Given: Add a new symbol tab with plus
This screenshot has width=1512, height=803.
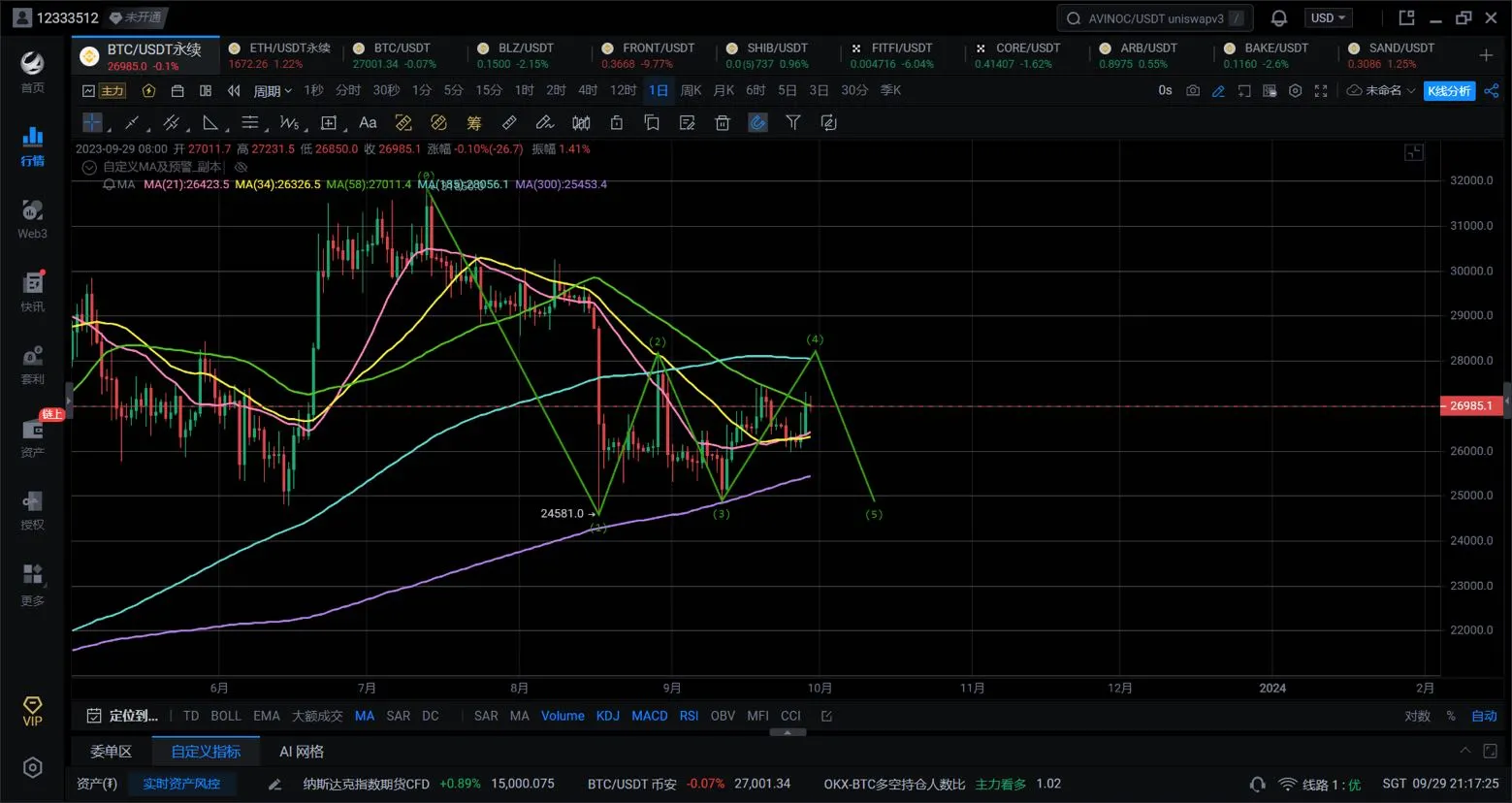Looking at the screenshot, I should (1486, 55).
